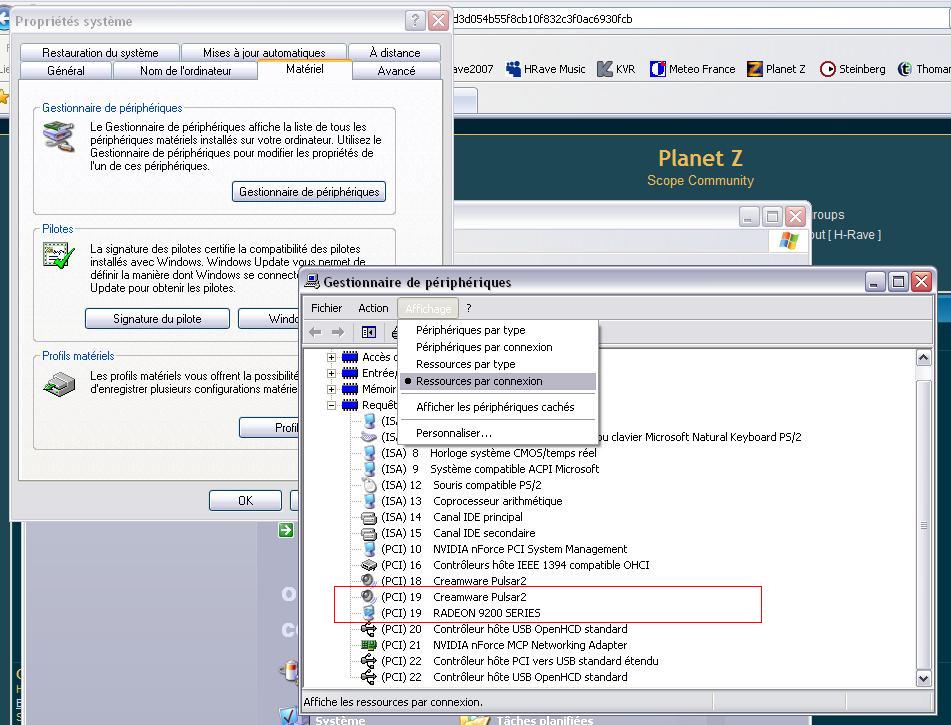
Task: Open the KVR bookmark
Action: [x=616, y=69]
